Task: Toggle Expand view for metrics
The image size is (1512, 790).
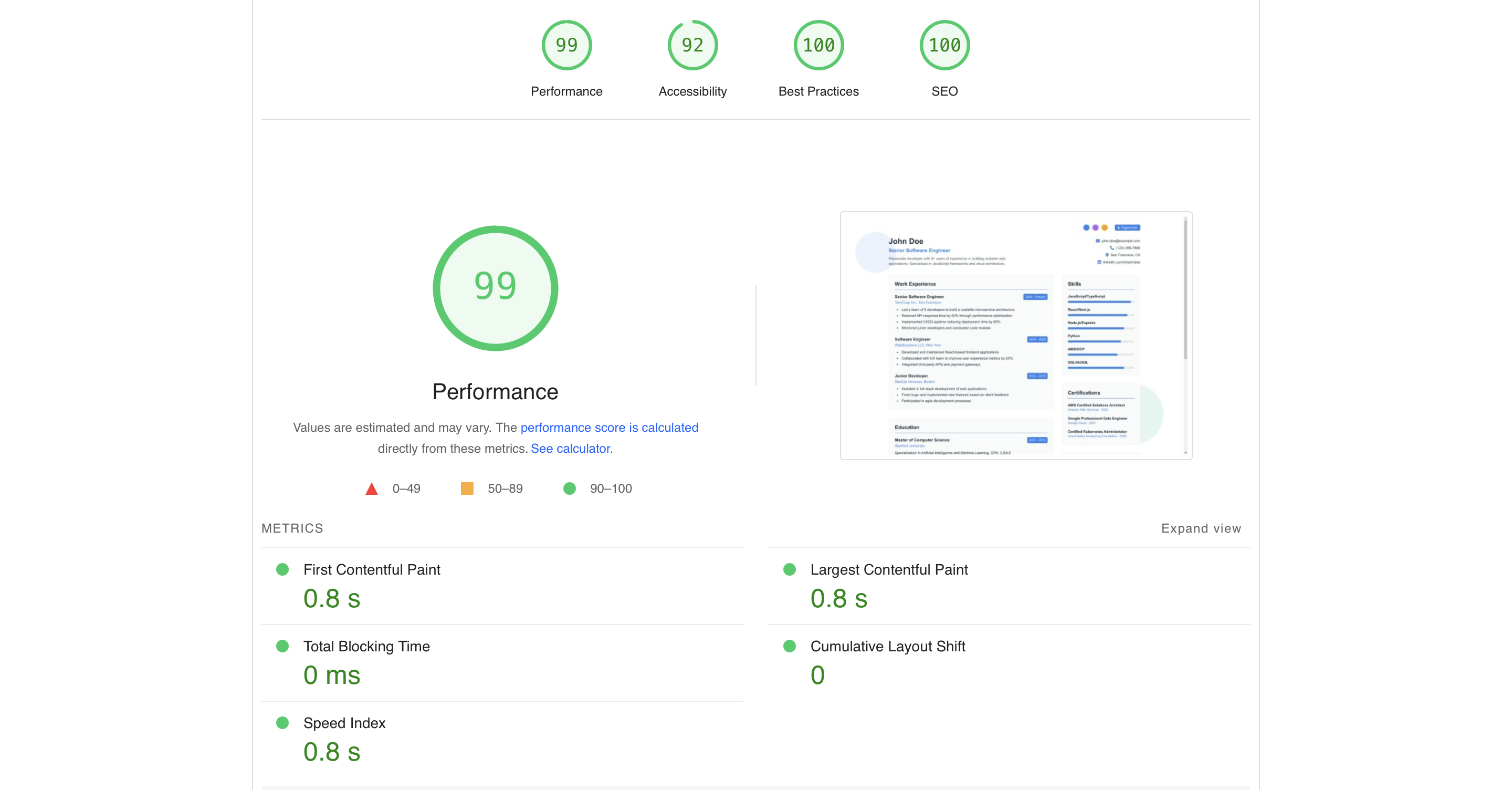Action: pyautogui.click(x=1200, y=528)
